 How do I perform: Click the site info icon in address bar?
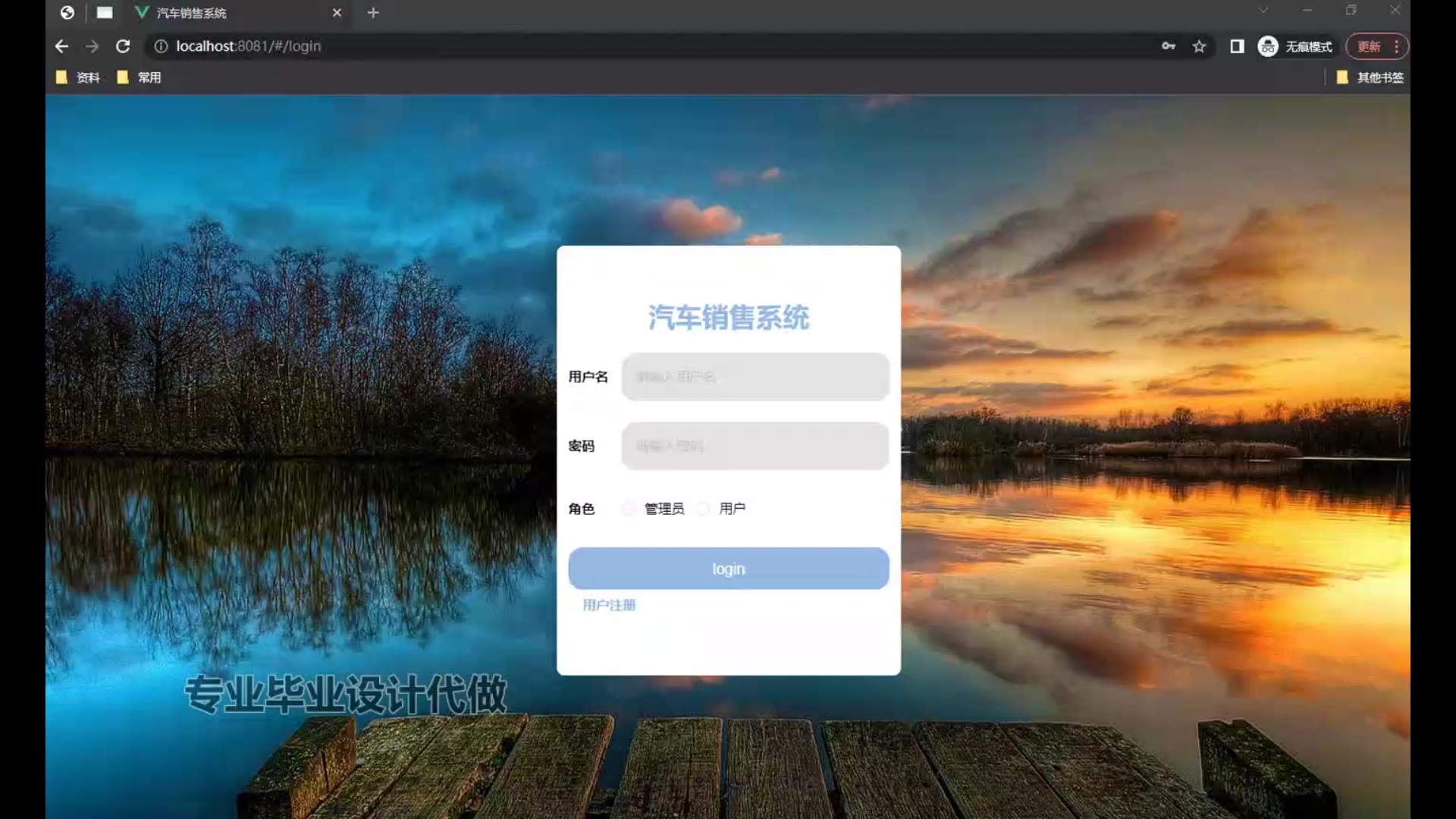coord(161,46)
